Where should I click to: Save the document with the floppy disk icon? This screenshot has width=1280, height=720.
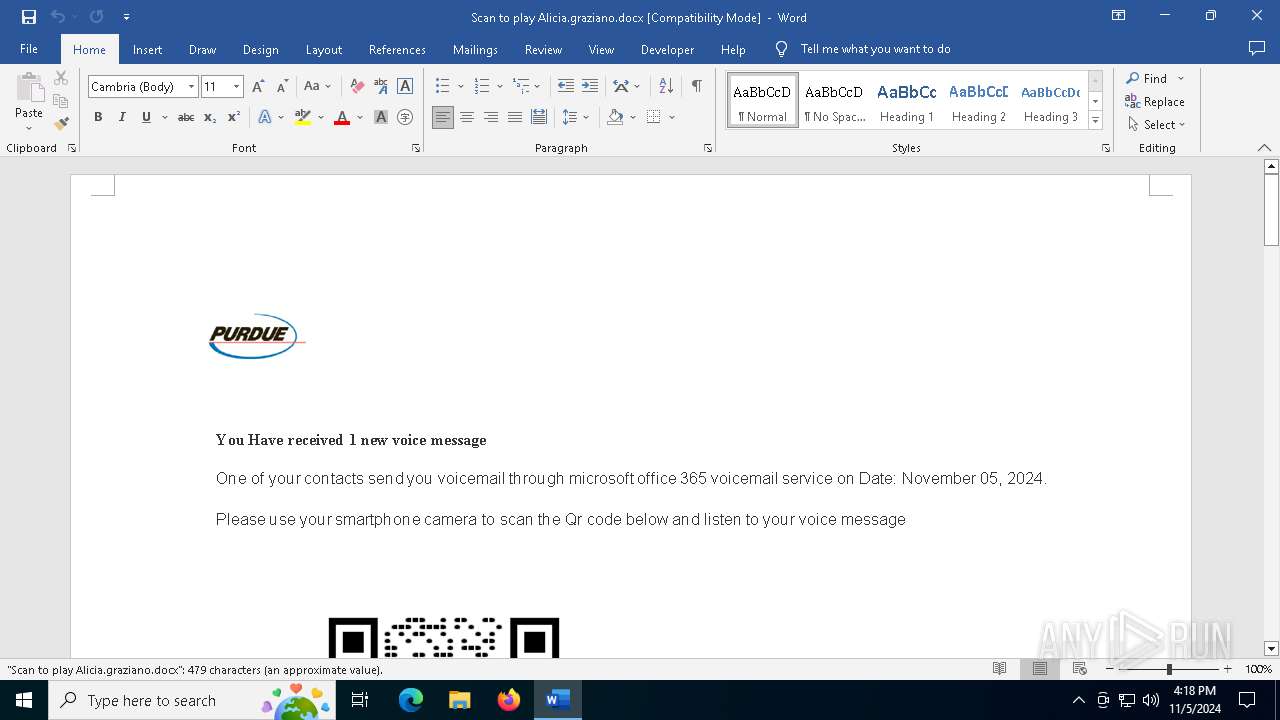(x=29, y=17)
